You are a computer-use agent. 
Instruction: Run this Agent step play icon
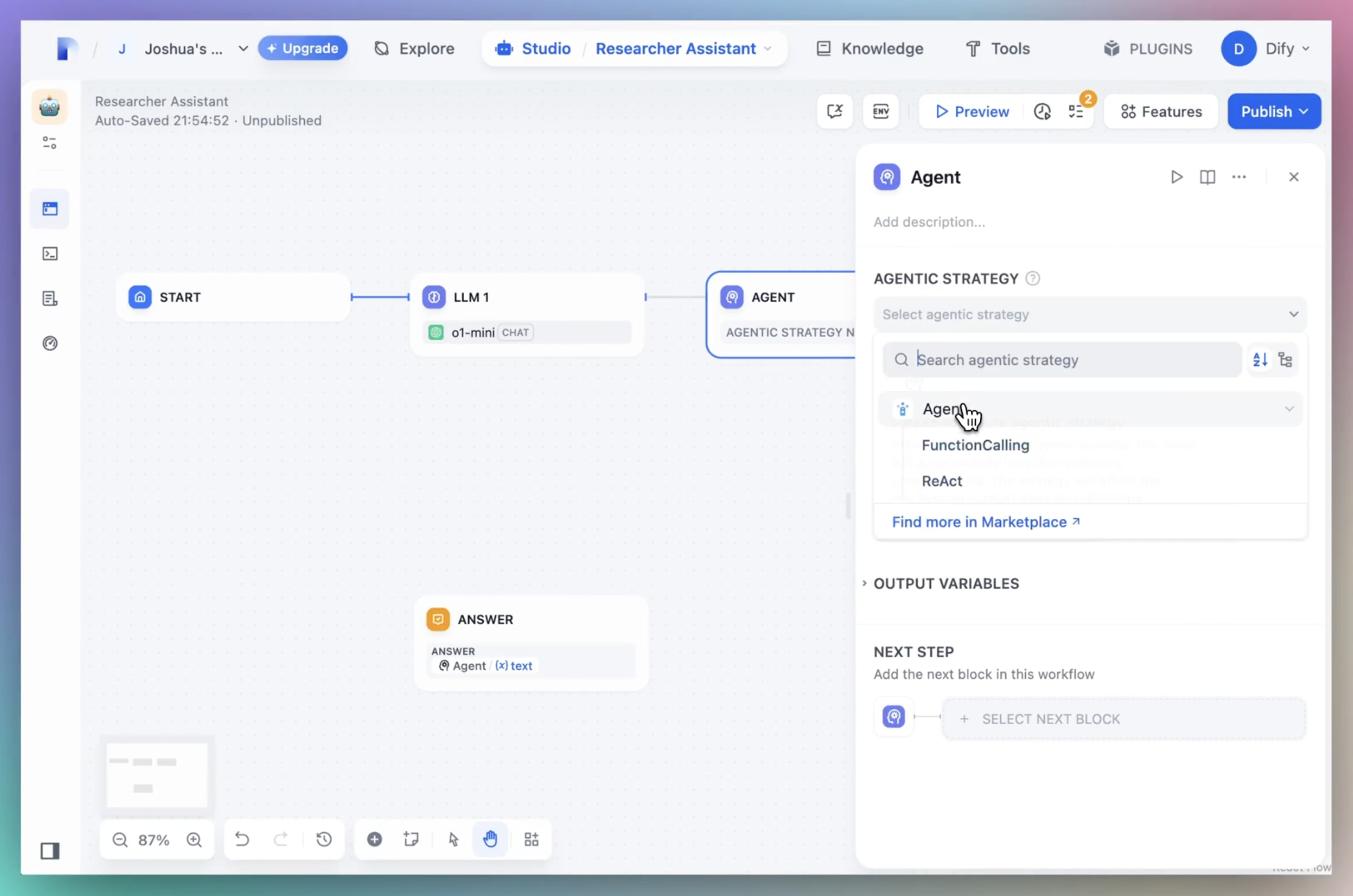click(1176, 177)
